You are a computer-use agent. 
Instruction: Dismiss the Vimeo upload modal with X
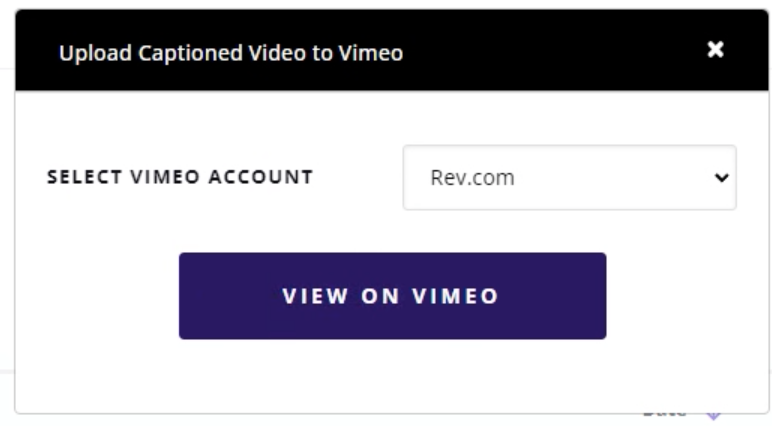coord(715,50)
